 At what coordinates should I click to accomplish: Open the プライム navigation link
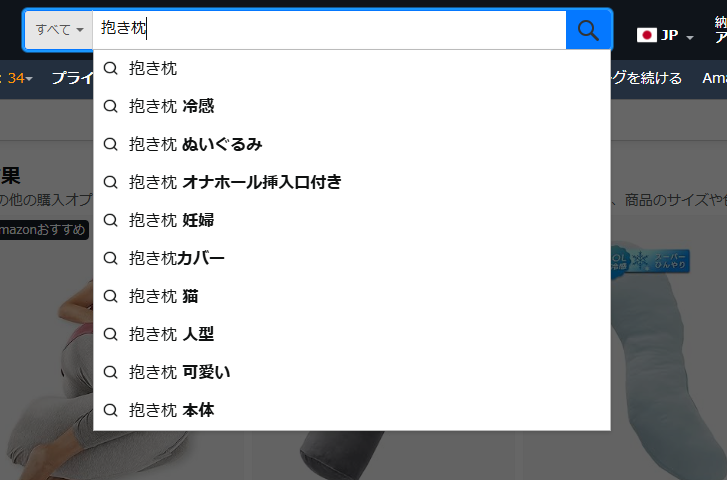click(x=72, y=78)
